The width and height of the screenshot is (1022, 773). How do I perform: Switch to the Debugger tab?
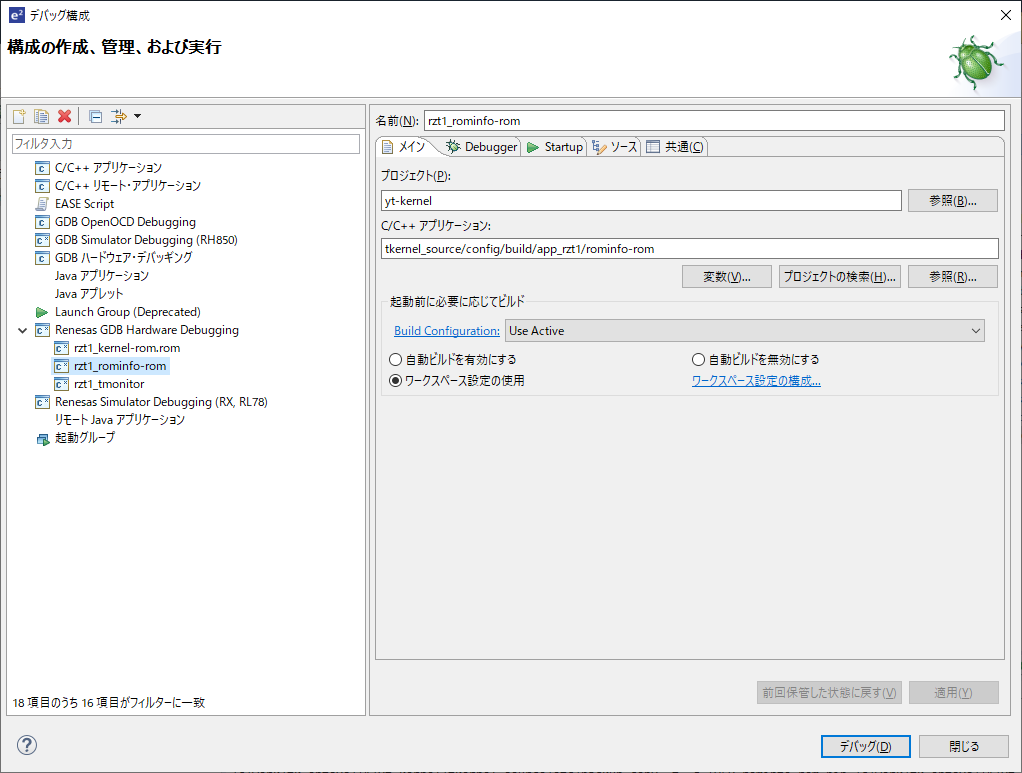click(x=482, y=147)
